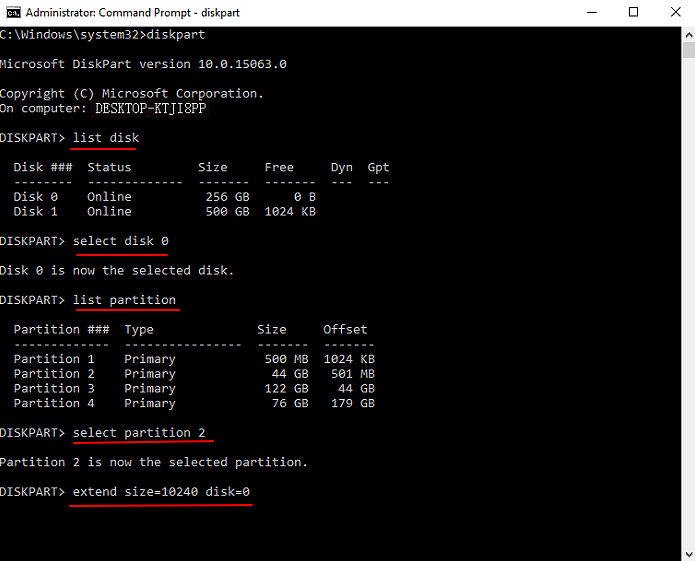Minimize the Command Prompt window

point(592,12)
